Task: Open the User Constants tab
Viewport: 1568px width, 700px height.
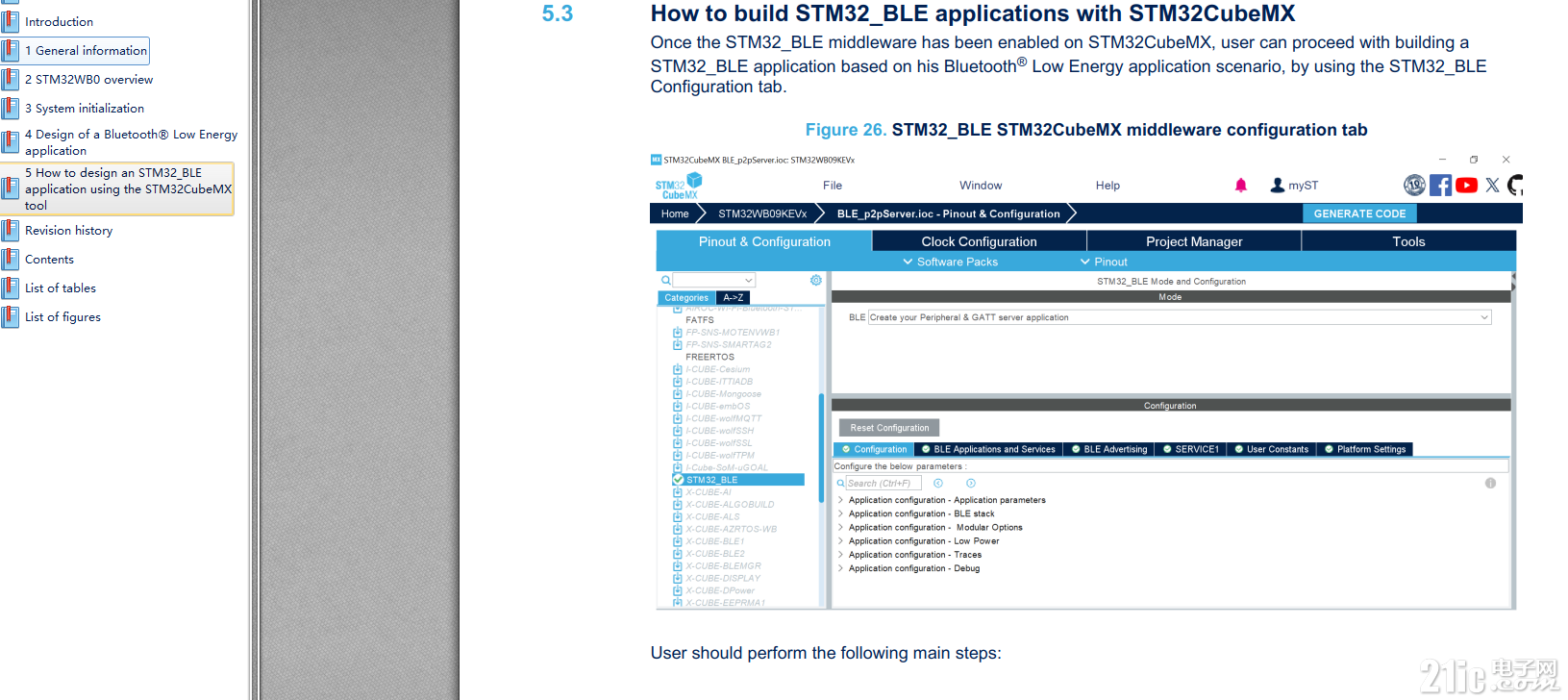Action: point(1271,449)
